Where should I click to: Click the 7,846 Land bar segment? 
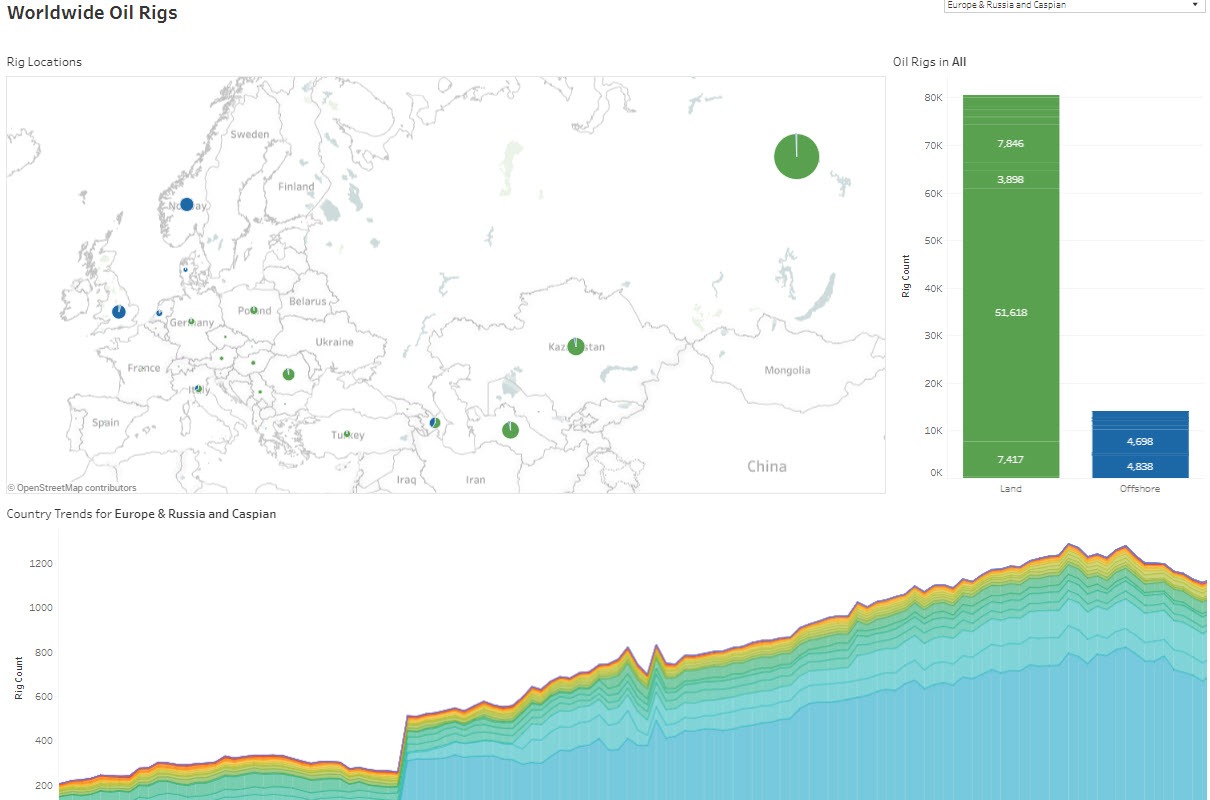1011,144
